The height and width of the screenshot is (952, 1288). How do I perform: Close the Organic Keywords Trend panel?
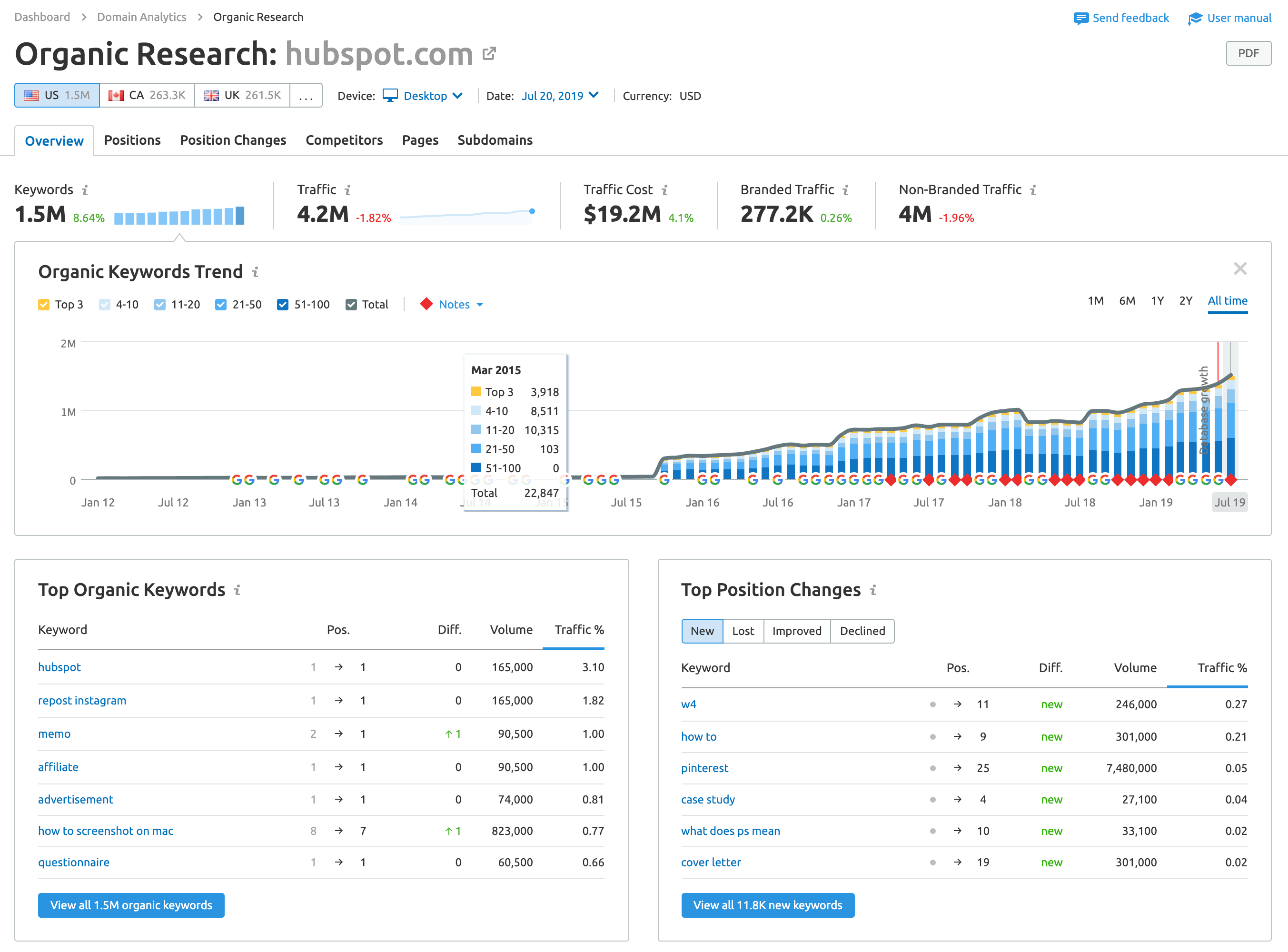[x=1239, y=268]
